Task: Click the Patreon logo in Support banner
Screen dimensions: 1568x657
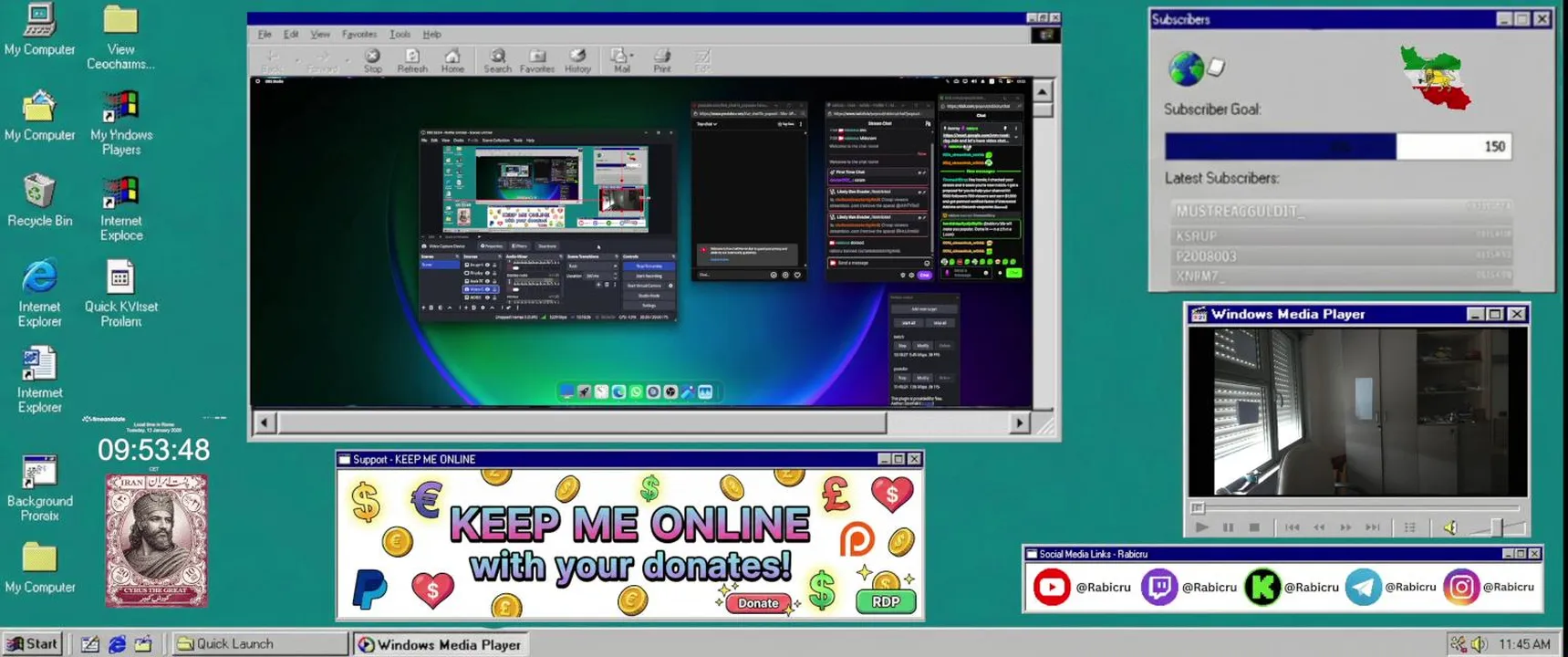Action: tap(857, 539)
